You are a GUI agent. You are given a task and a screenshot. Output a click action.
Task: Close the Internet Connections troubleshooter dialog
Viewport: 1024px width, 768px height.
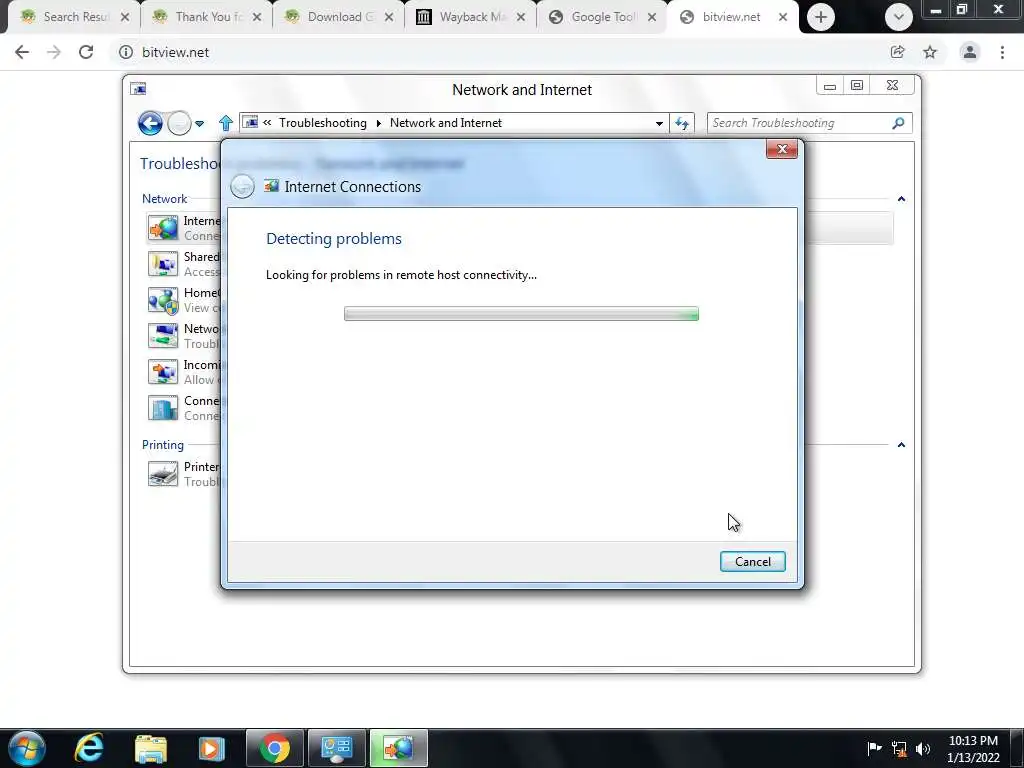click(x=782, y=149)
